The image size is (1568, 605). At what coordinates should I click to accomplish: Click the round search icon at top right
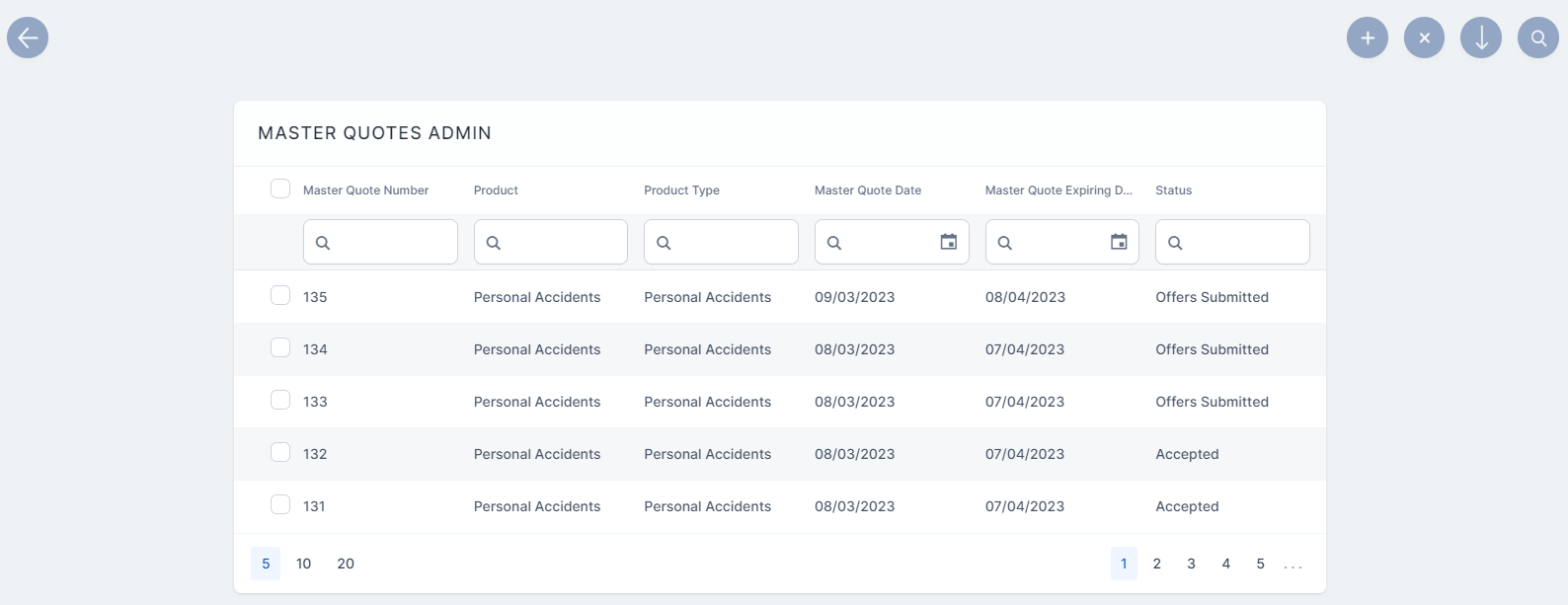tap(1538, 38)
